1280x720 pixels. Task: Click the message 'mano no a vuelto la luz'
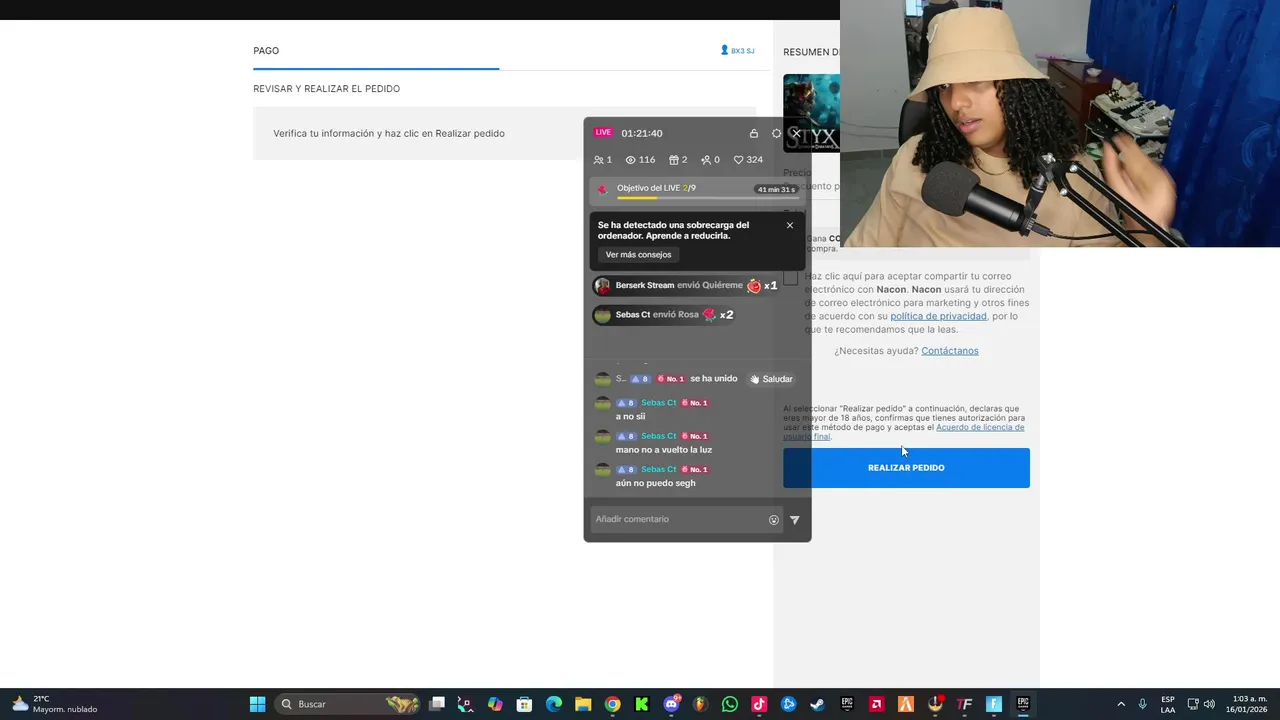pos(664,450)
